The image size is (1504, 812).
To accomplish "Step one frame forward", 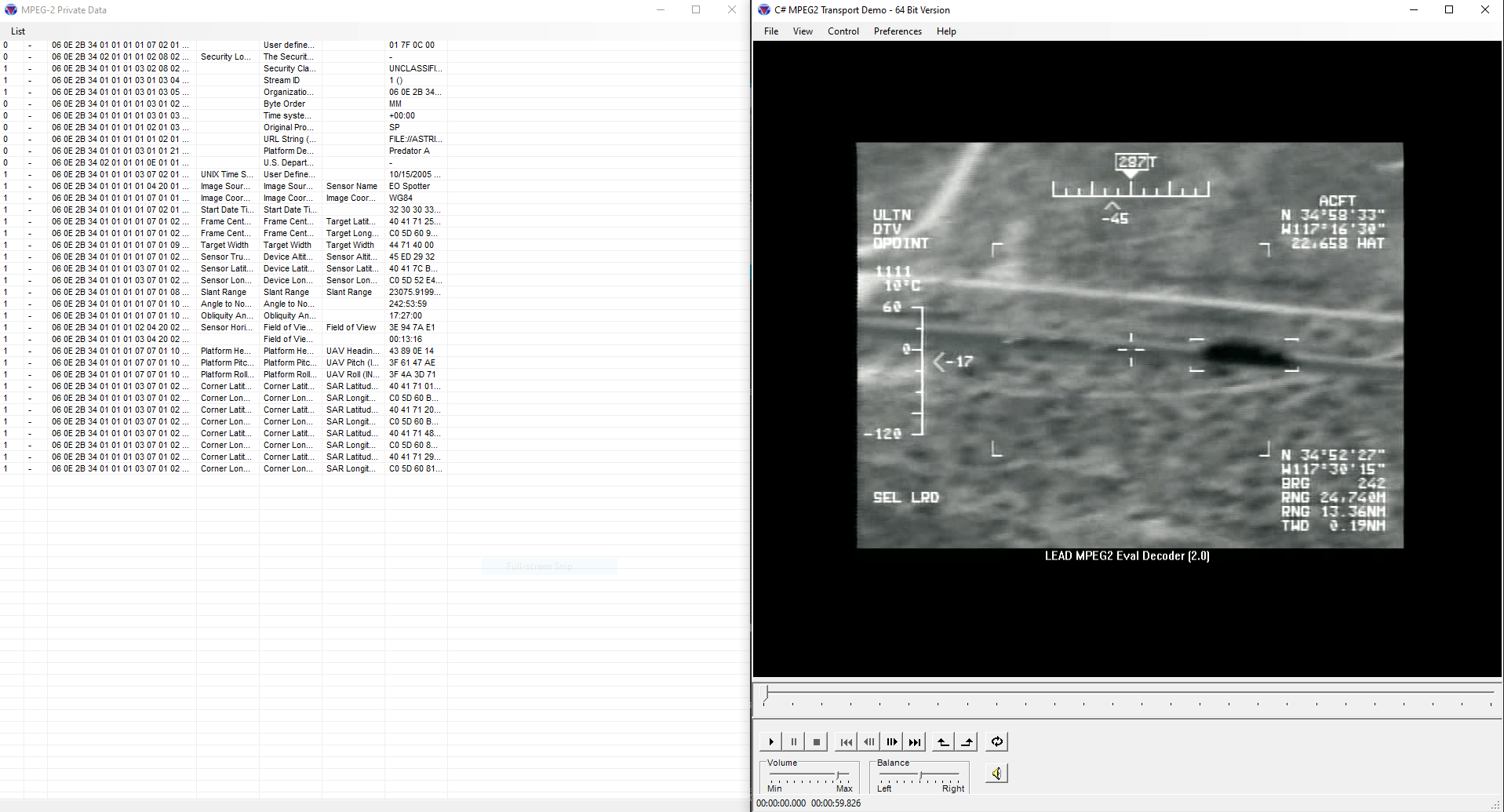I will pyautogui.click(x=891, y=741).
